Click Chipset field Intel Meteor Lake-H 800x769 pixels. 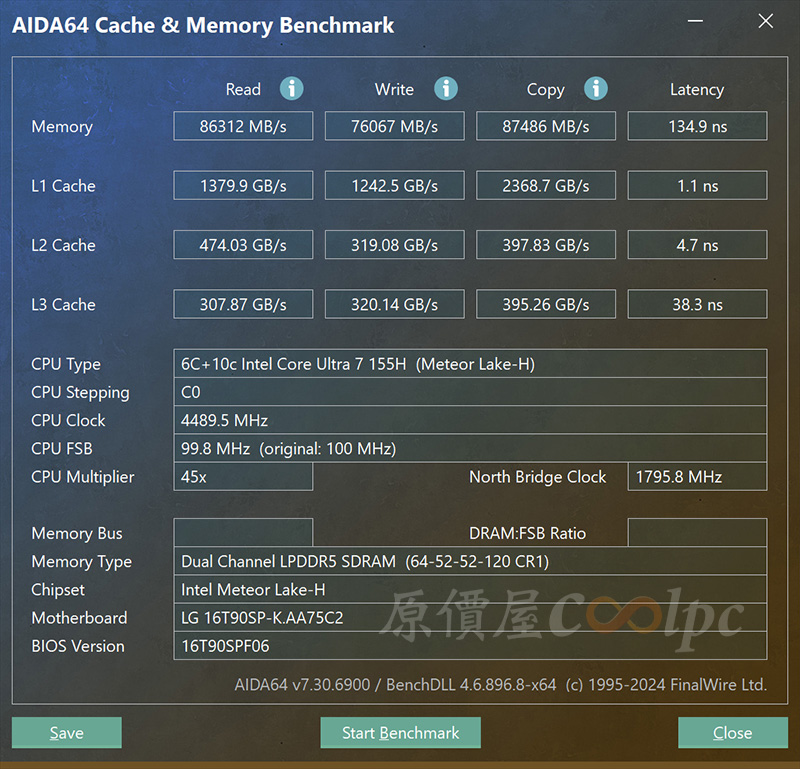(470, 589)
